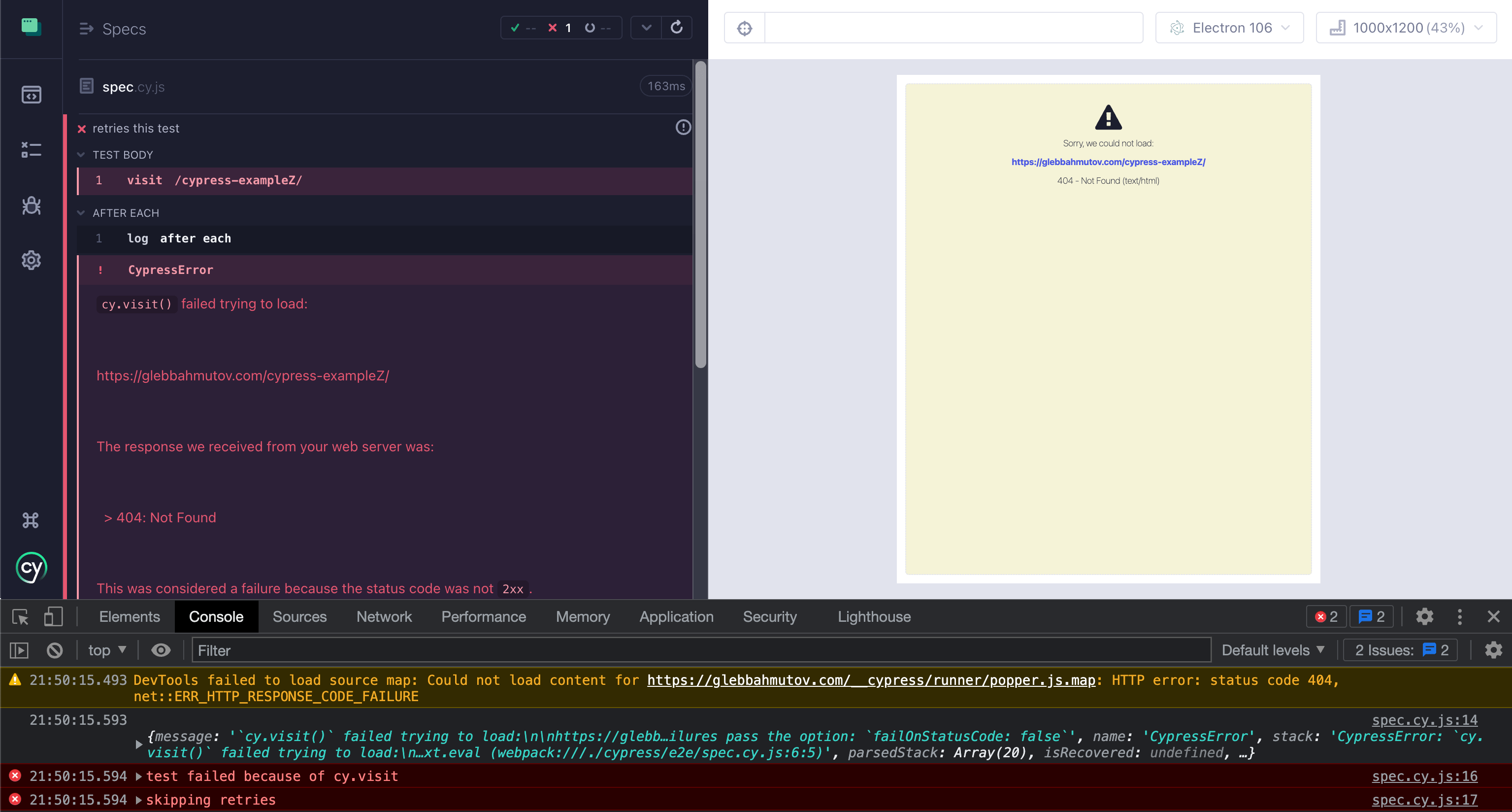
Task: Select the Console tab
Action: 216,616
